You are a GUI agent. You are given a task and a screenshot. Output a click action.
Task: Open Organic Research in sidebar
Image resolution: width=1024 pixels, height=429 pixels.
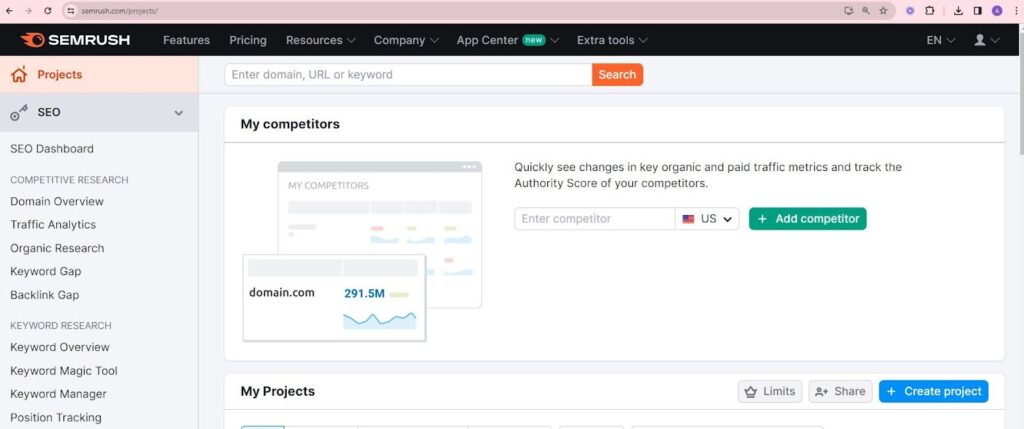[57, 248]
